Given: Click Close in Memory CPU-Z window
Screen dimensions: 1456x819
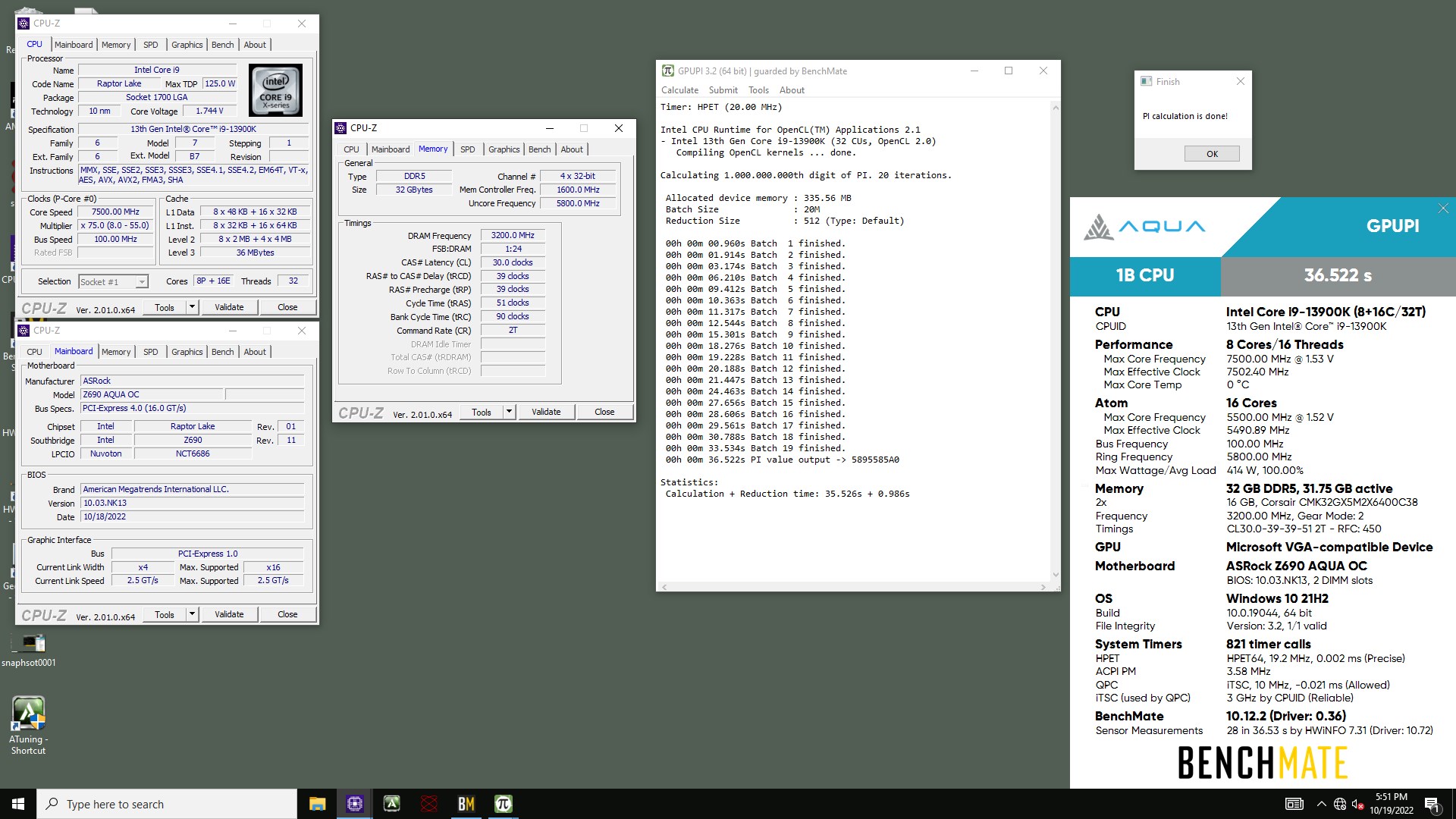Looking at the screenshot, I should click(x=604, y=412).
